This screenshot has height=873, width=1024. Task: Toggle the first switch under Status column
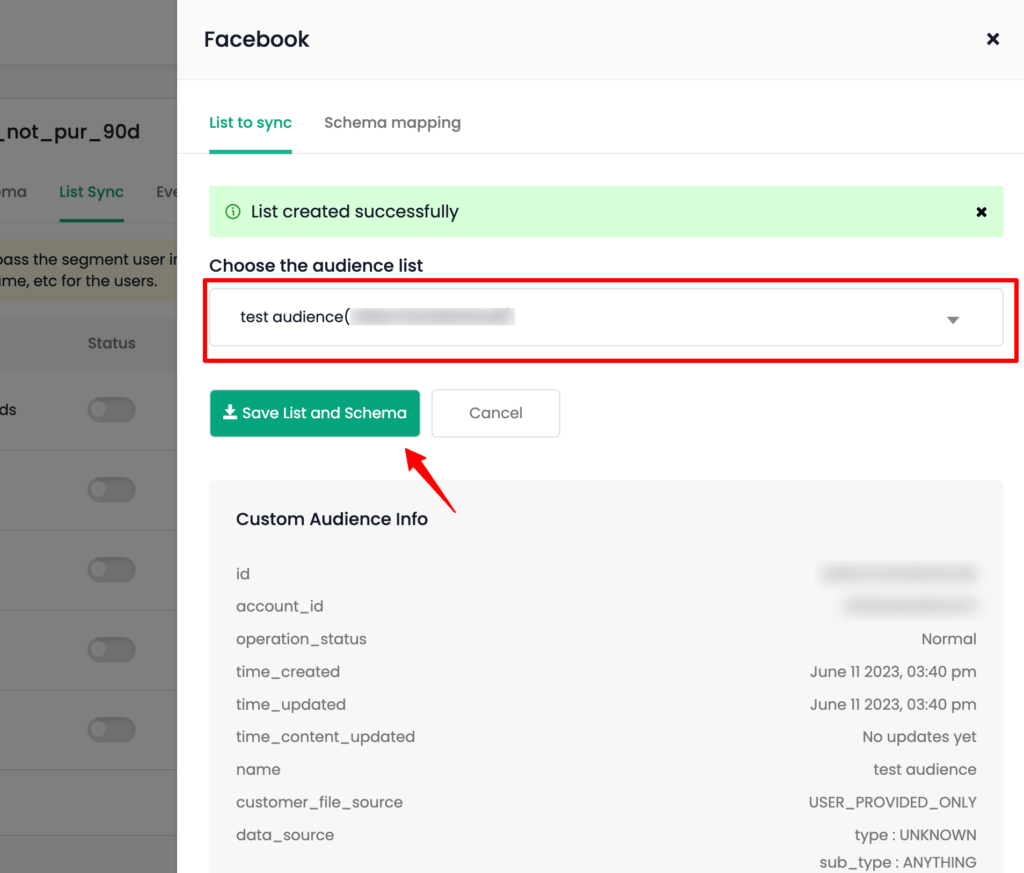point(112,409)
